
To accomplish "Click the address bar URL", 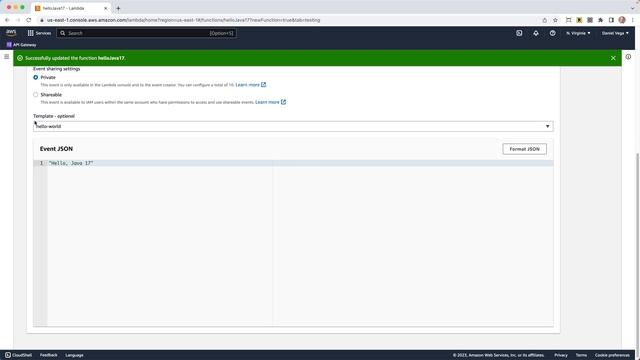I will click(184, 20).
